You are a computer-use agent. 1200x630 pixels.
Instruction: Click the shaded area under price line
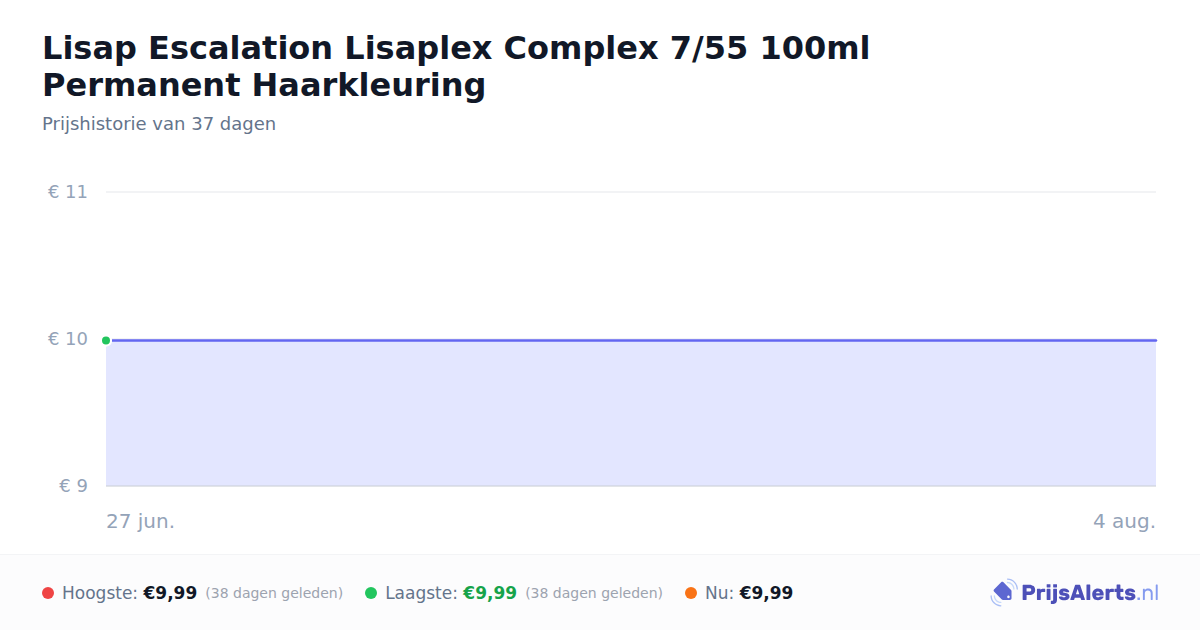pos(632,414)
